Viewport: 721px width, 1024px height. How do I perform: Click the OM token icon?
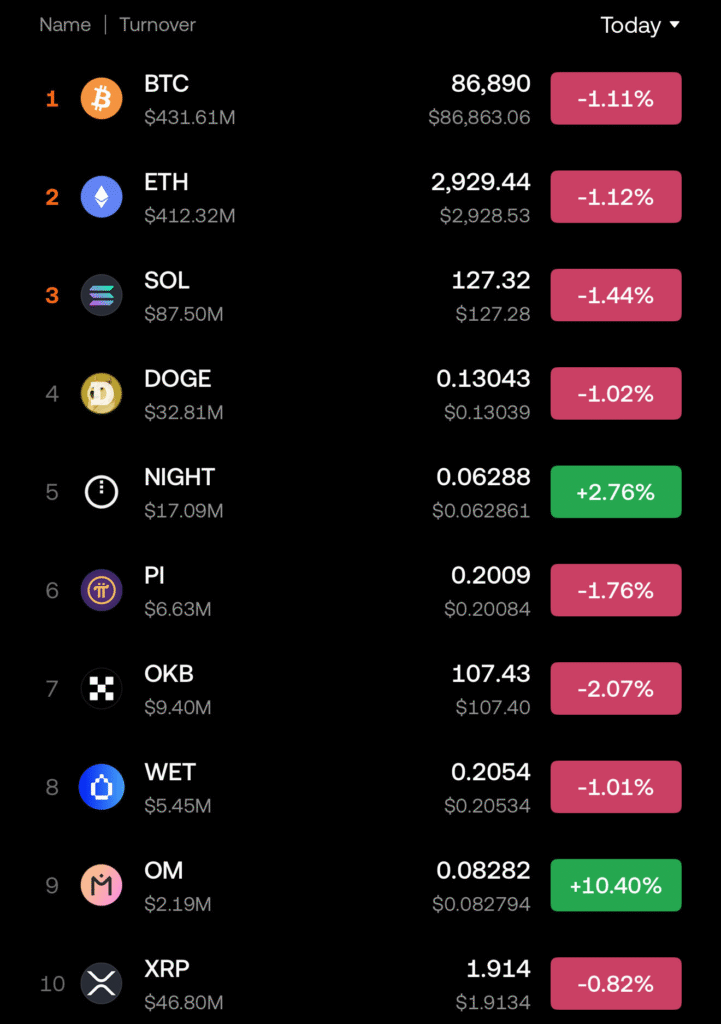(101, 884)
